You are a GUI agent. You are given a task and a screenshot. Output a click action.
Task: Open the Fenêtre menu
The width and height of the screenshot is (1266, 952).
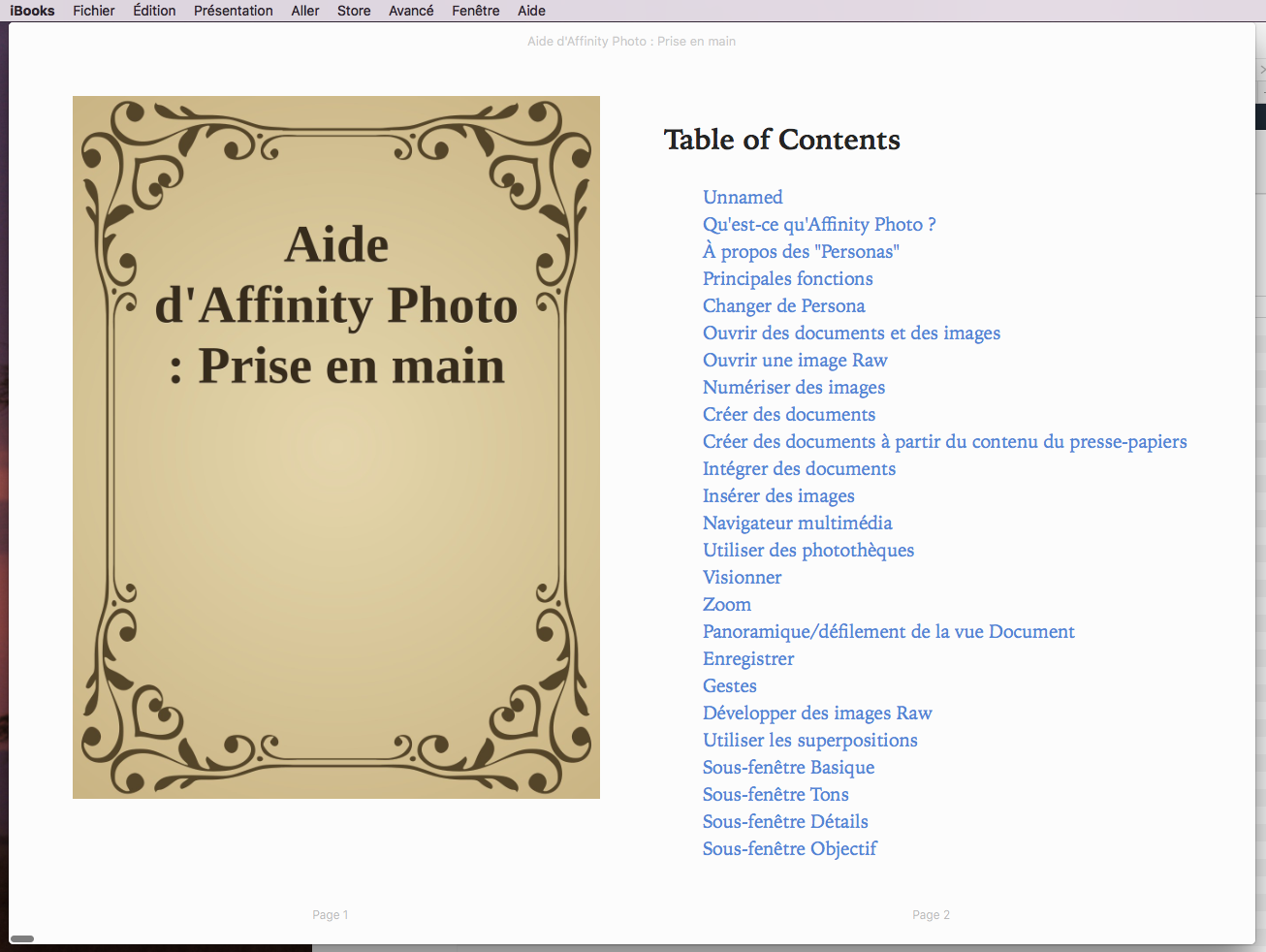(476, 11)
